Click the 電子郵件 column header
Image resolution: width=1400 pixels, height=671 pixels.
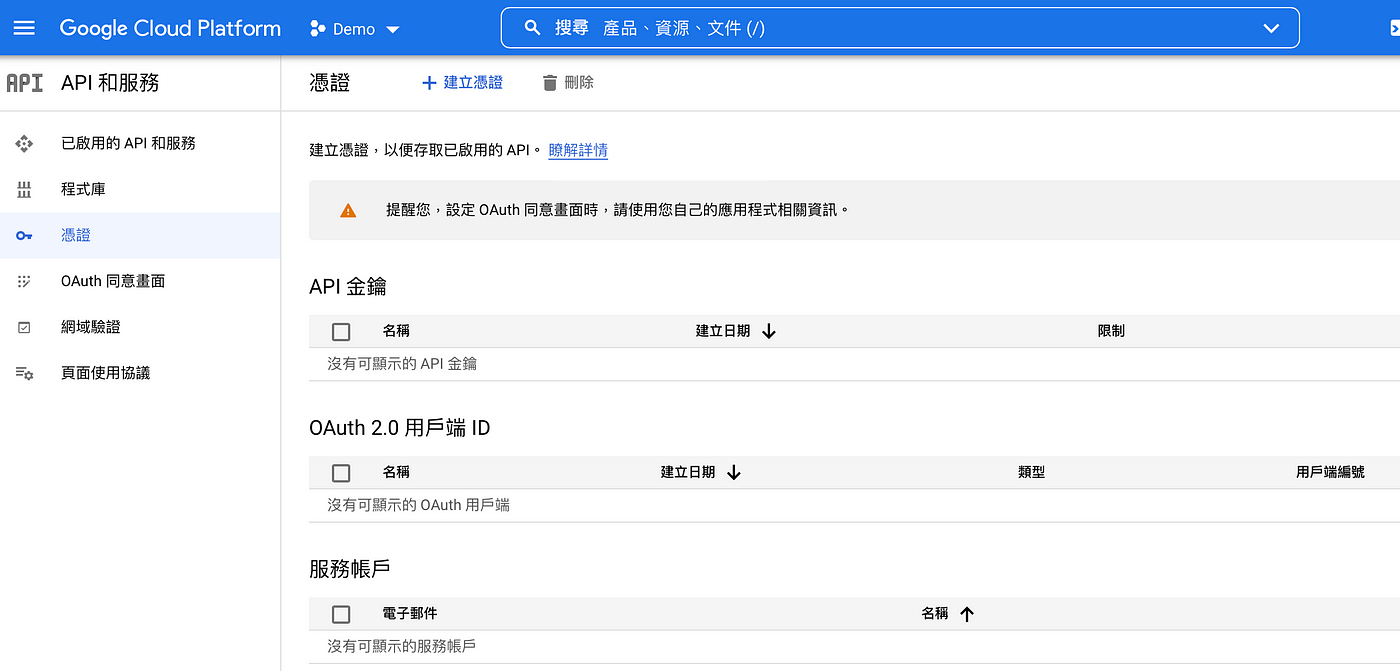(410, 613)
